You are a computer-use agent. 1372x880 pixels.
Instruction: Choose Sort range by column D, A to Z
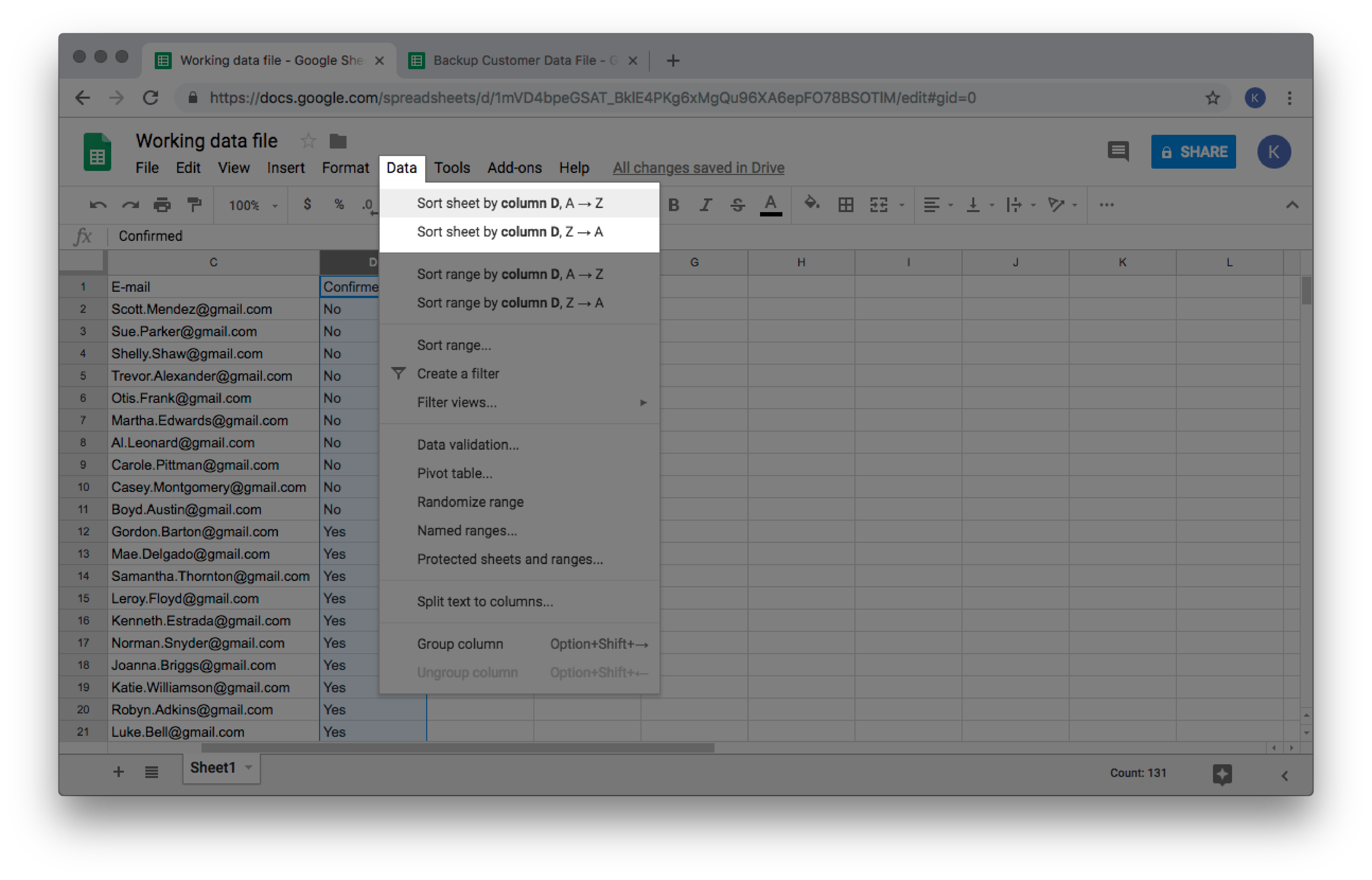pos(519,274)
